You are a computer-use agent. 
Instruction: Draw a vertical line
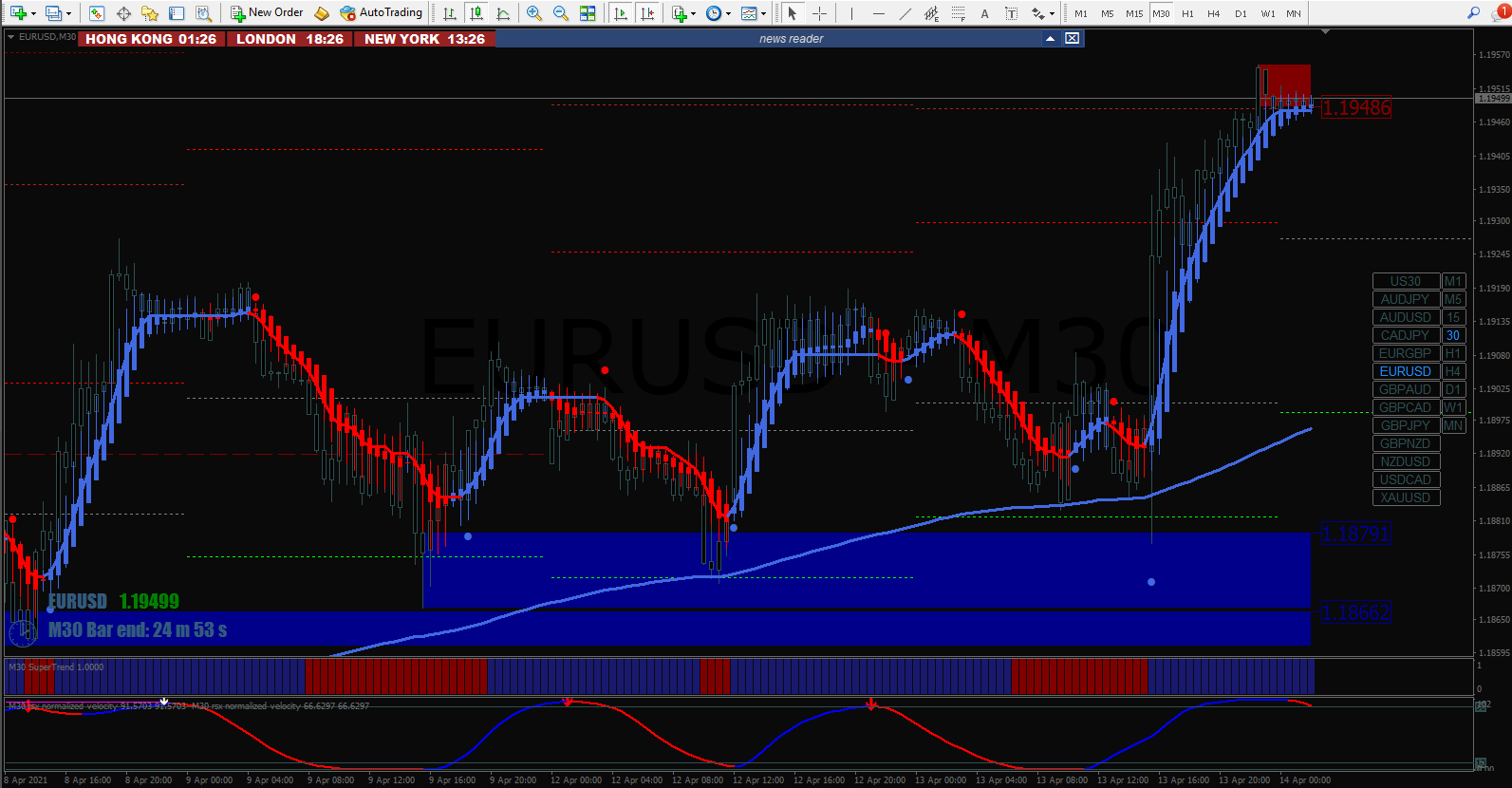tap(851, 13)
